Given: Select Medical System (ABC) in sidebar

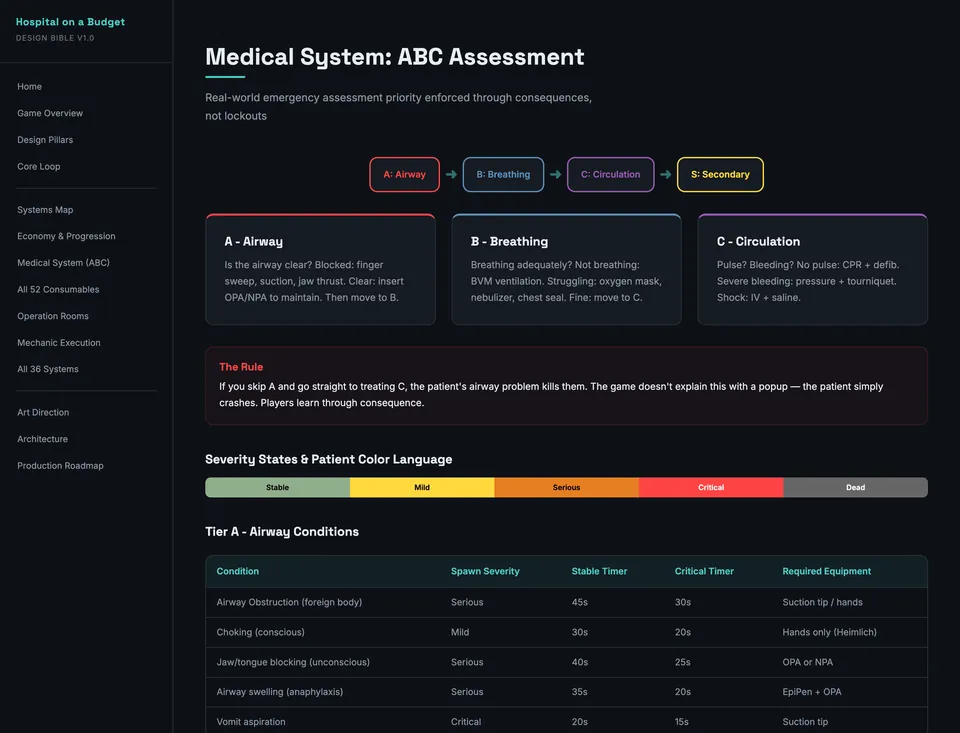Looking at the screenshot, I should (x=63, y=263).
